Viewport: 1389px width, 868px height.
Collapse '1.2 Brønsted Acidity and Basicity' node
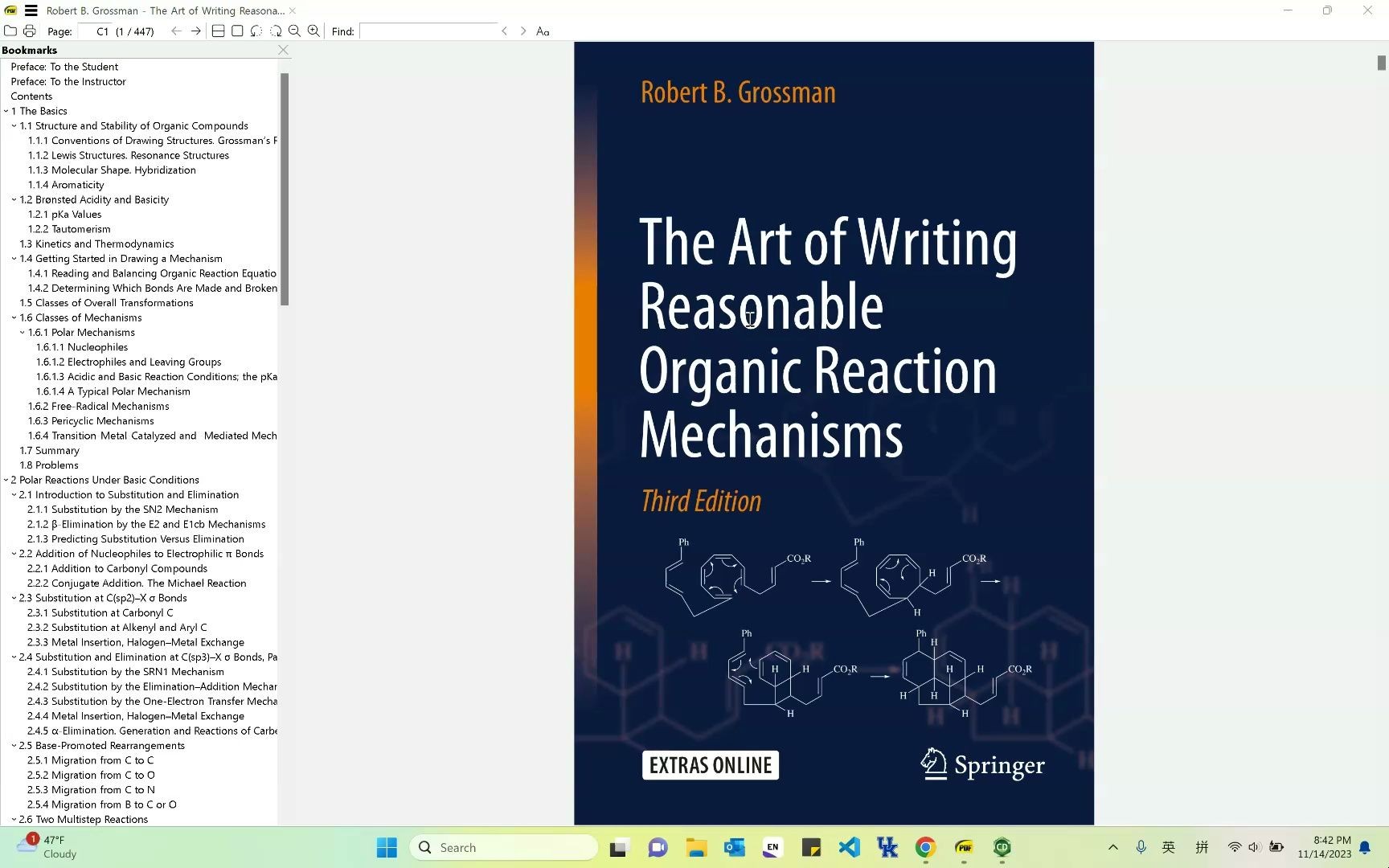coord(14,199)
